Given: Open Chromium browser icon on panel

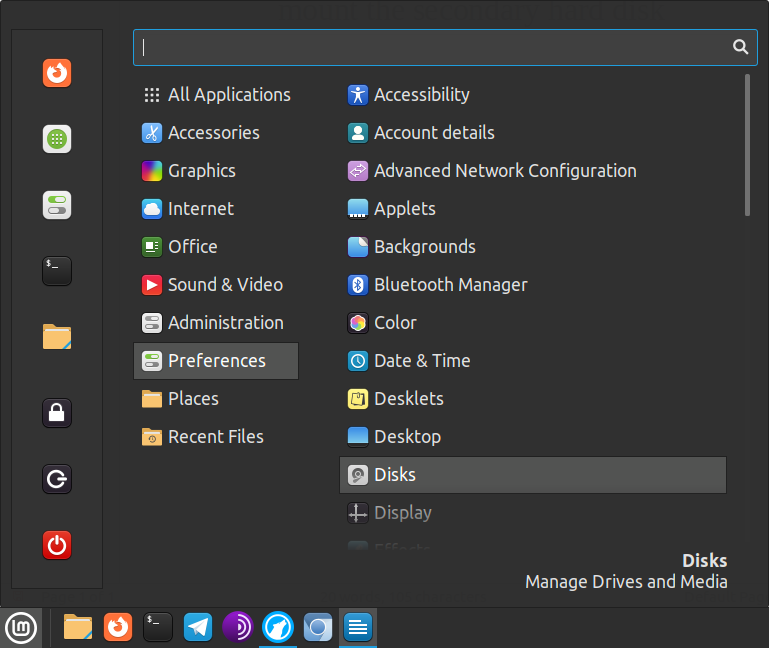Looking at the screenshot, I should [318, 627].
